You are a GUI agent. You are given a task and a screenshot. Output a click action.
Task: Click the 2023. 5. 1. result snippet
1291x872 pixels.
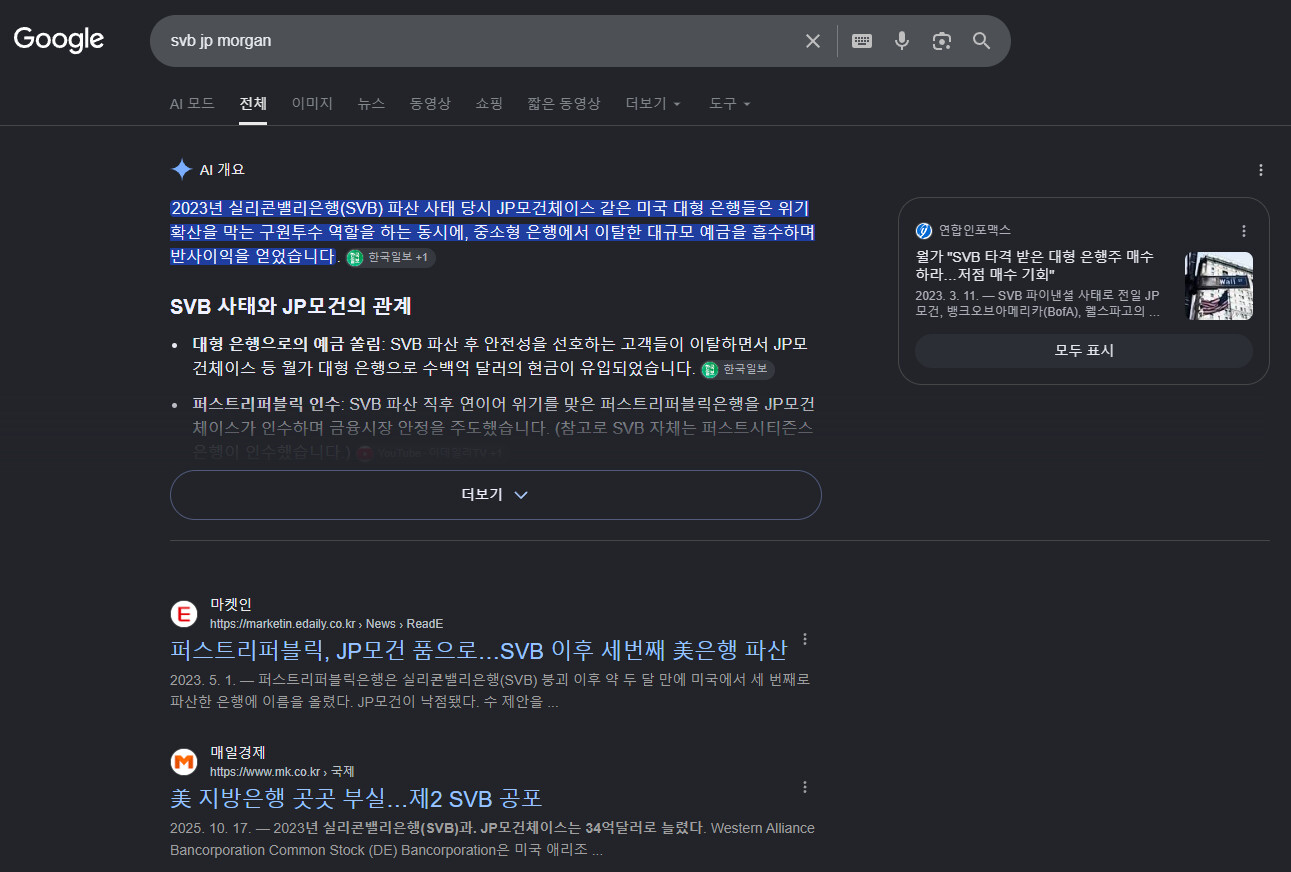point(490,691)
